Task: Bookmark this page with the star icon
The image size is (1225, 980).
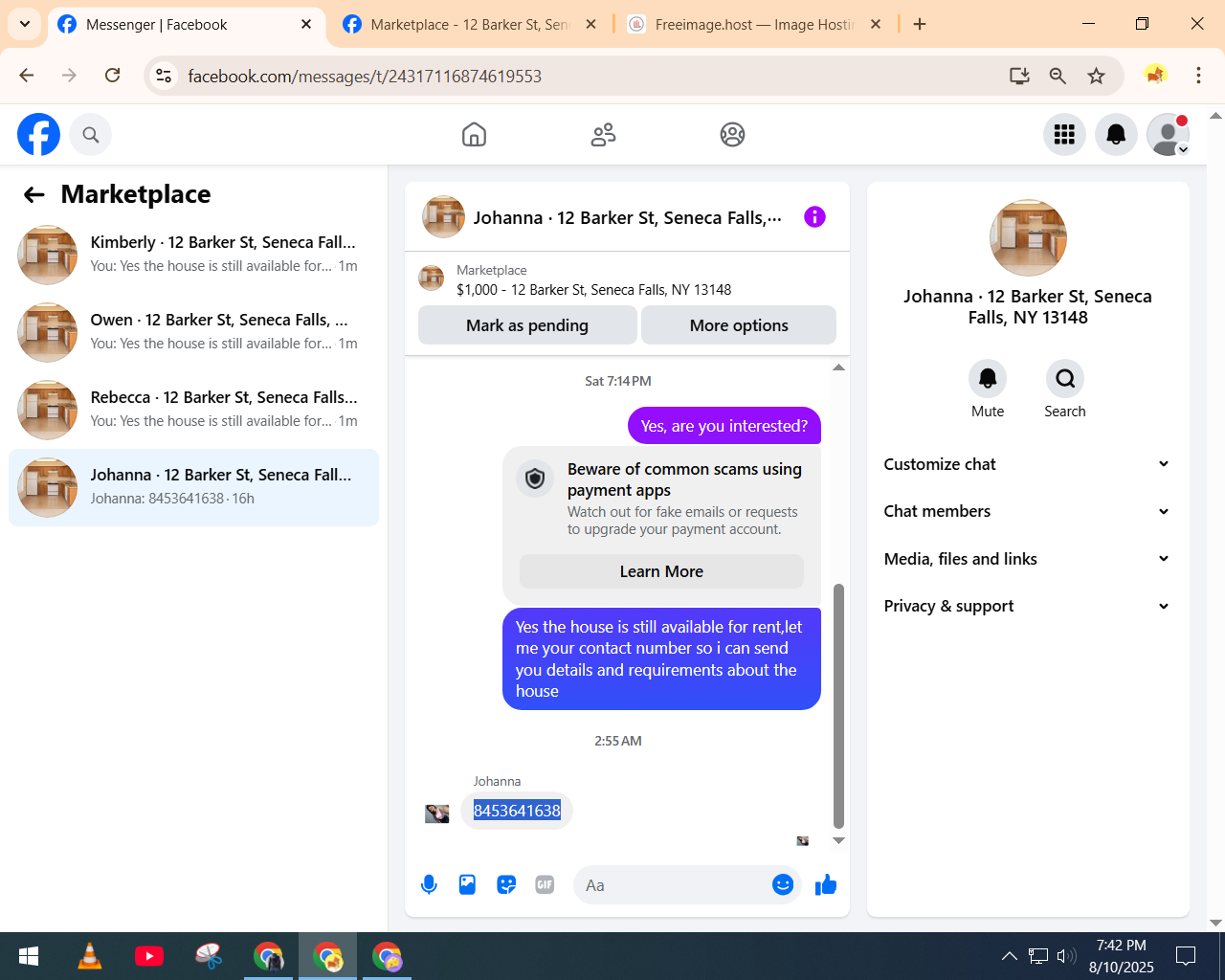Action: click(x=1097, y=76)
